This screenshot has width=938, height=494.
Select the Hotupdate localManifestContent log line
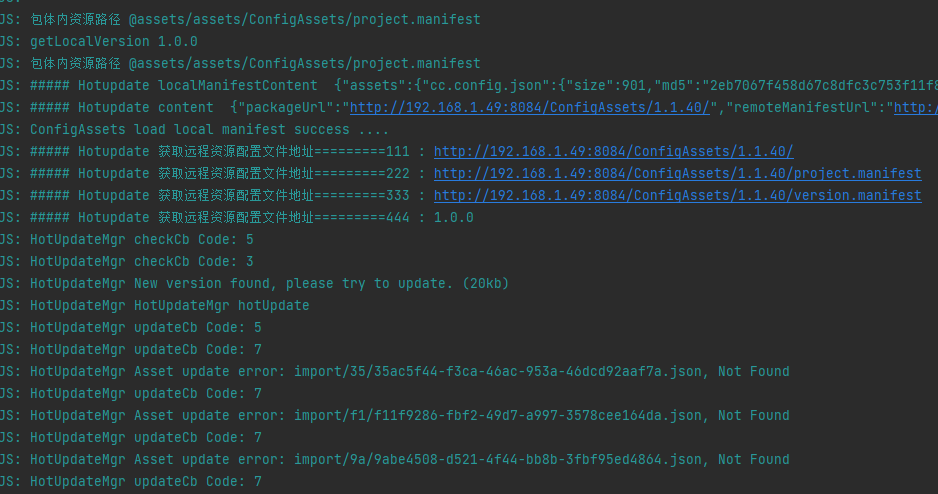pos(400,85)
